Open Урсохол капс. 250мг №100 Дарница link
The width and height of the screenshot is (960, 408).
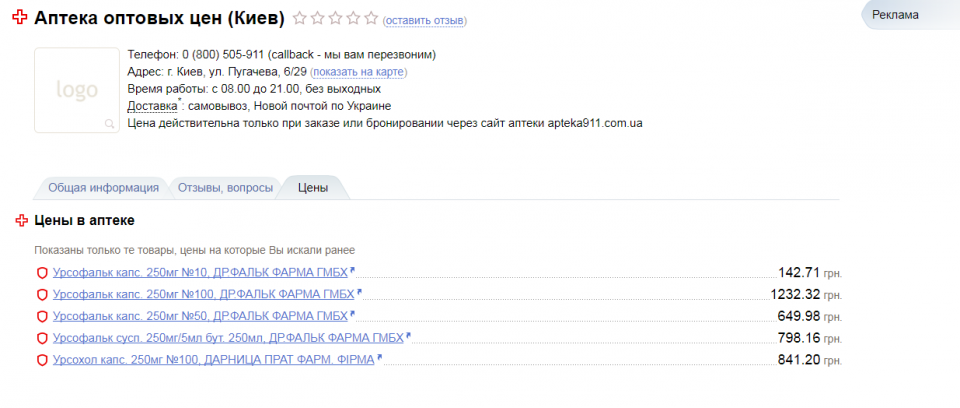[213, 360]
